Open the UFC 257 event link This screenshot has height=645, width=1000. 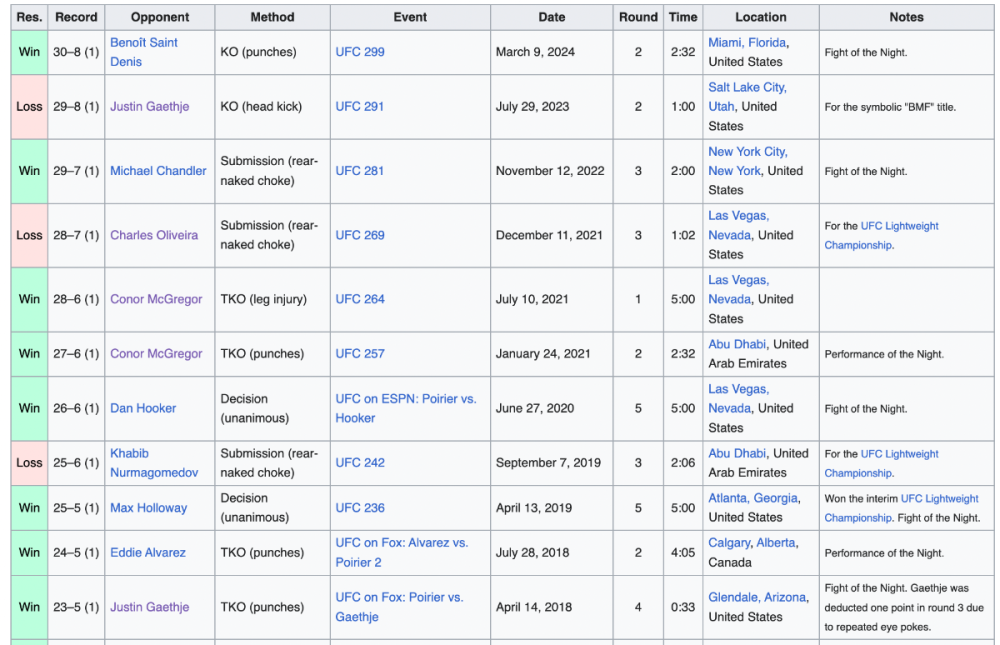(x=360, y=353)
